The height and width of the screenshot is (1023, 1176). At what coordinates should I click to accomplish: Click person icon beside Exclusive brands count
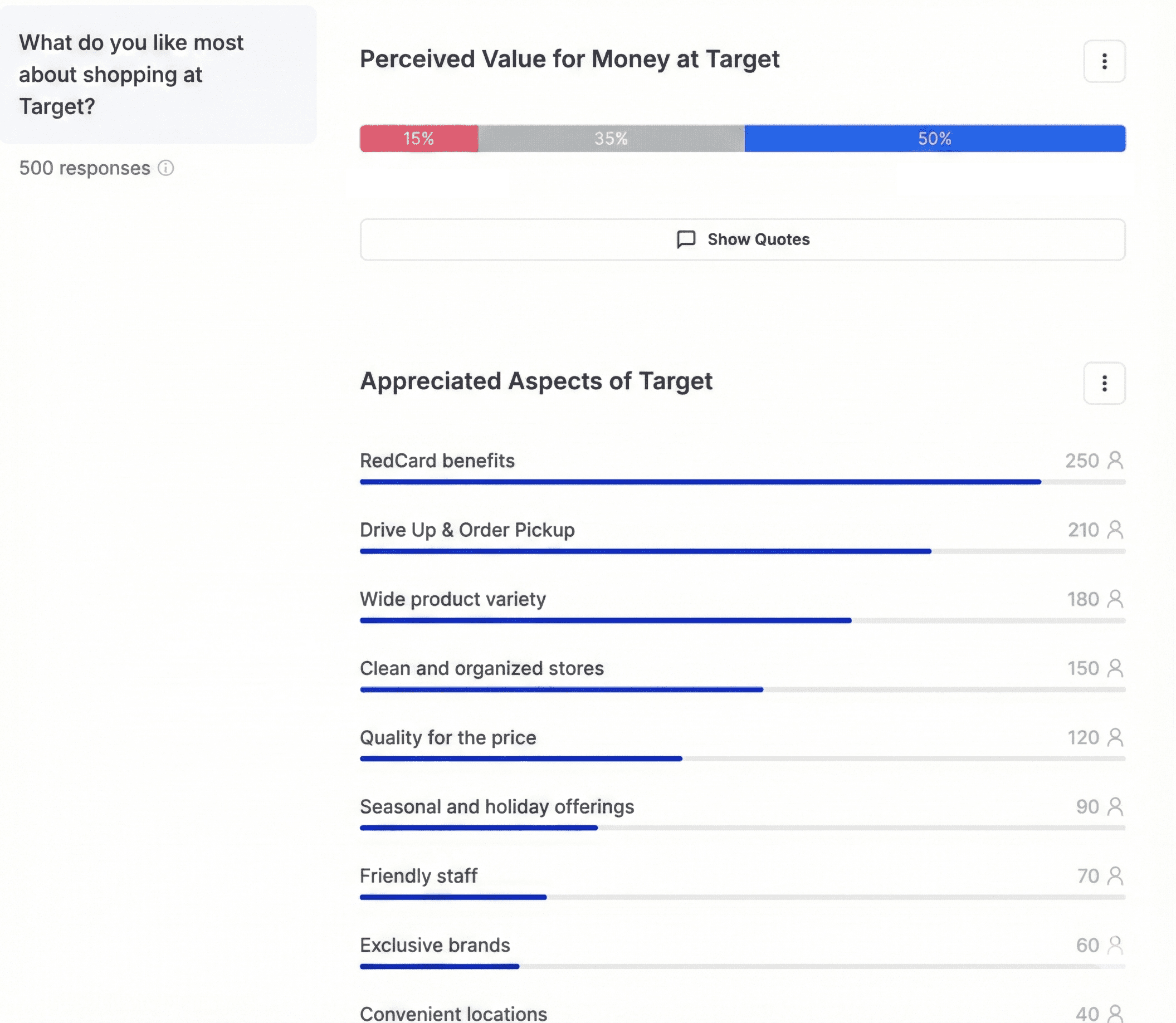[x=1114, y=945]
